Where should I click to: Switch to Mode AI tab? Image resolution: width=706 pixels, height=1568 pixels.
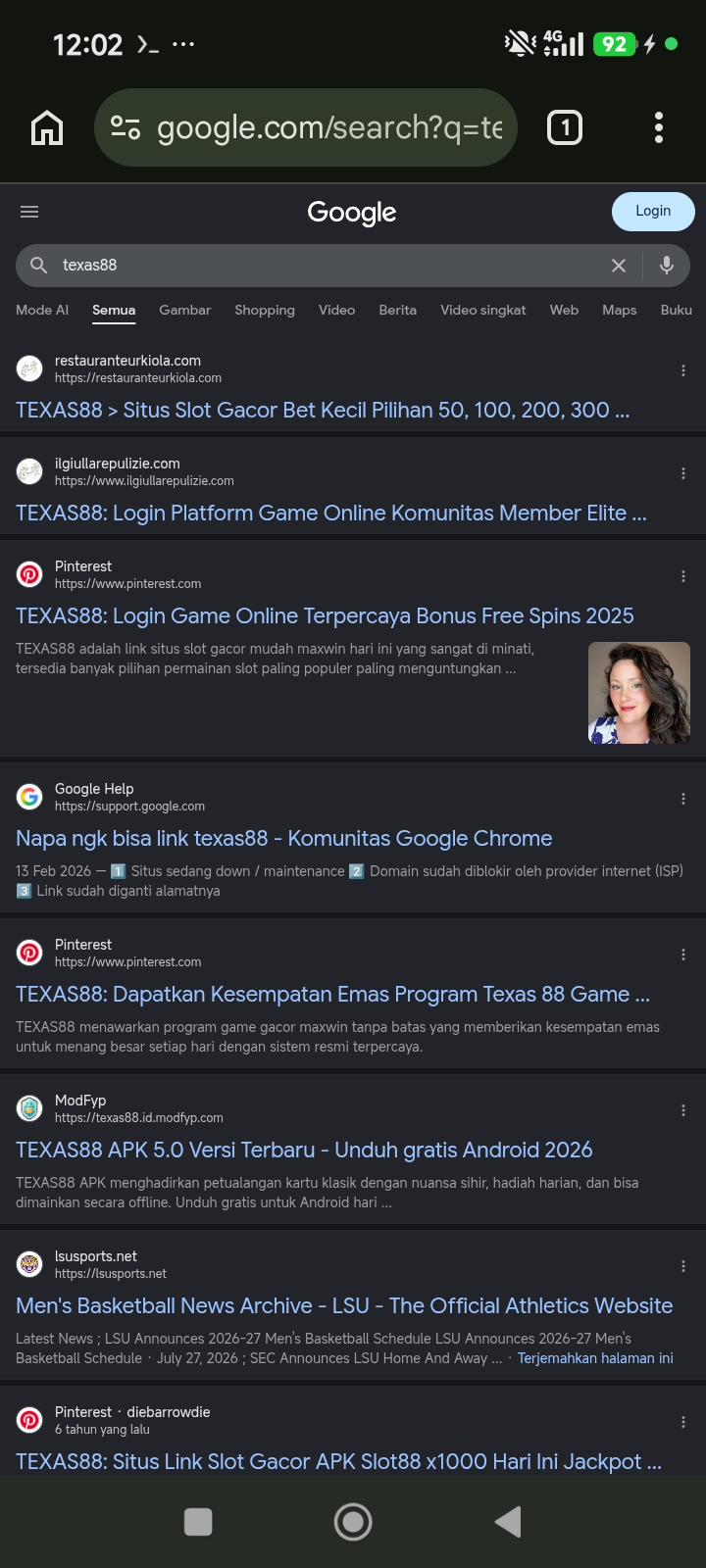[x=42, y=310]
